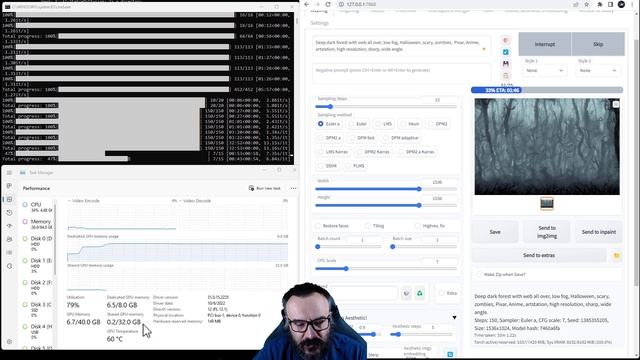Viewport: 640px width, 360px height.
Task: Save prompt as style with floppy disk icon
Action: coord(506,64)
